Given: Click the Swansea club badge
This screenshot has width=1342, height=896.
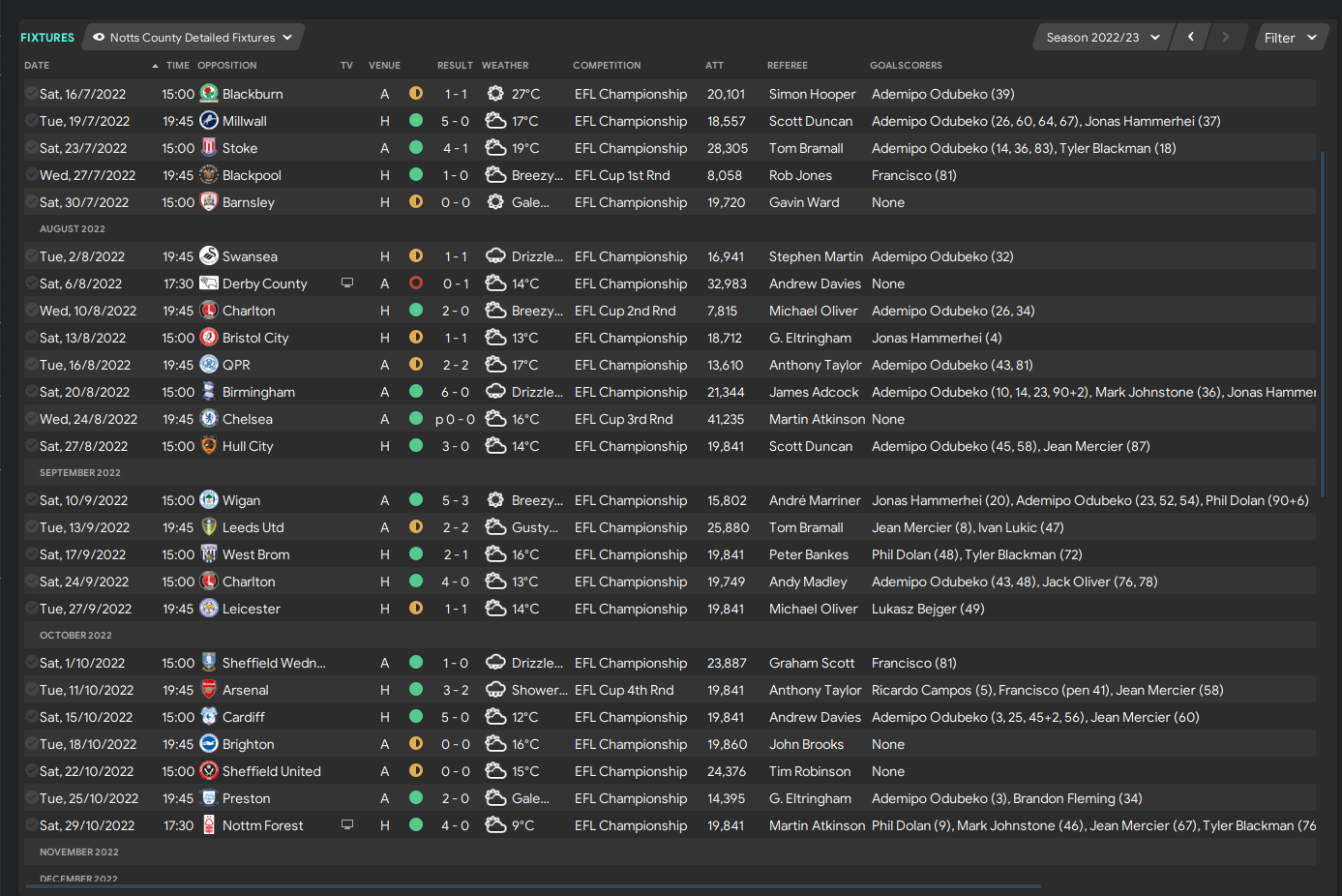Looking at the screenshot, I should coord(208,256).
